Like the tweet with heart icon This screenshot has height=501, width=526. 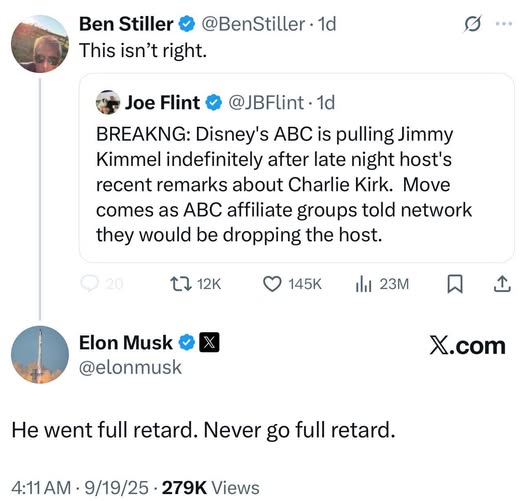(x=272, y=284)
